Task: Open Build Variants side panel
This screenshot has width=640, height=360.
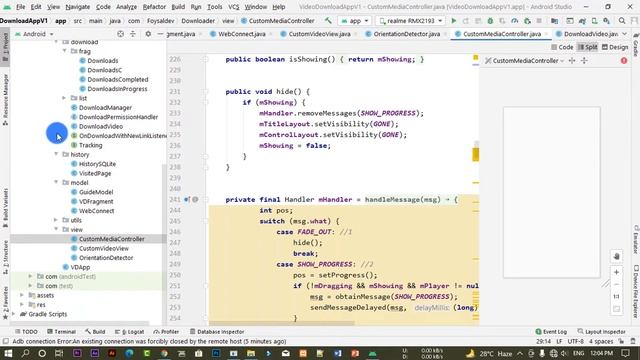Action: (5, 208)
